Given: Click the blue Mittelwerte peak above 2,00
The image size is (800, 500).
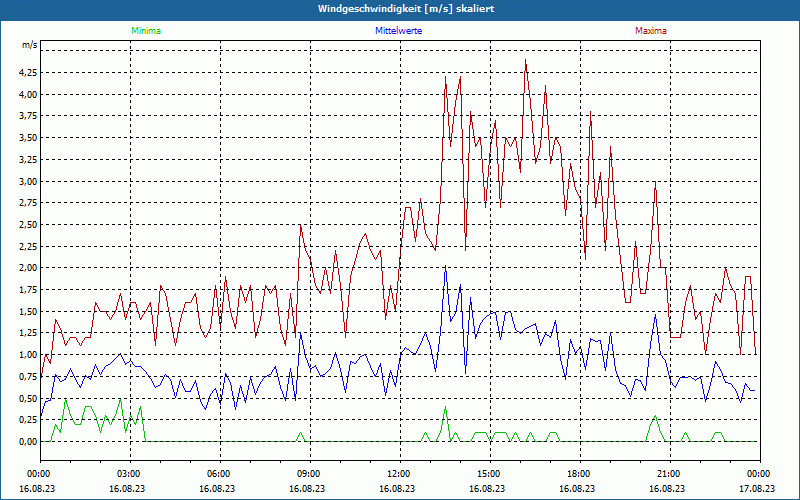Looking at the screenshot, I should tap(445, 266).
